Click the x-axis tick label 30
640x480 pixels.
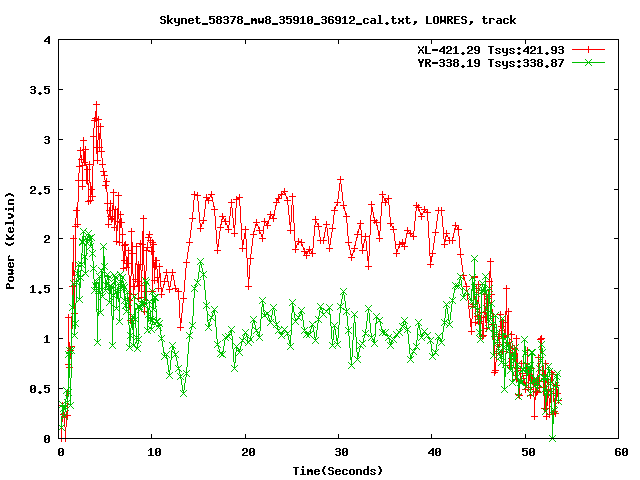(341, 452)
